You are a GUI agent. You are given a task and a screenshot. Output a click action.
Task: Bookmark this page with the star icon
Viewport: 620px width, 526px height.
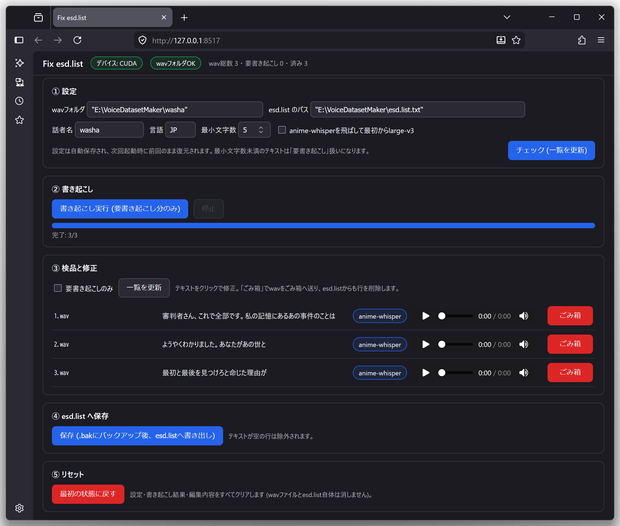(x=516, y=40)
